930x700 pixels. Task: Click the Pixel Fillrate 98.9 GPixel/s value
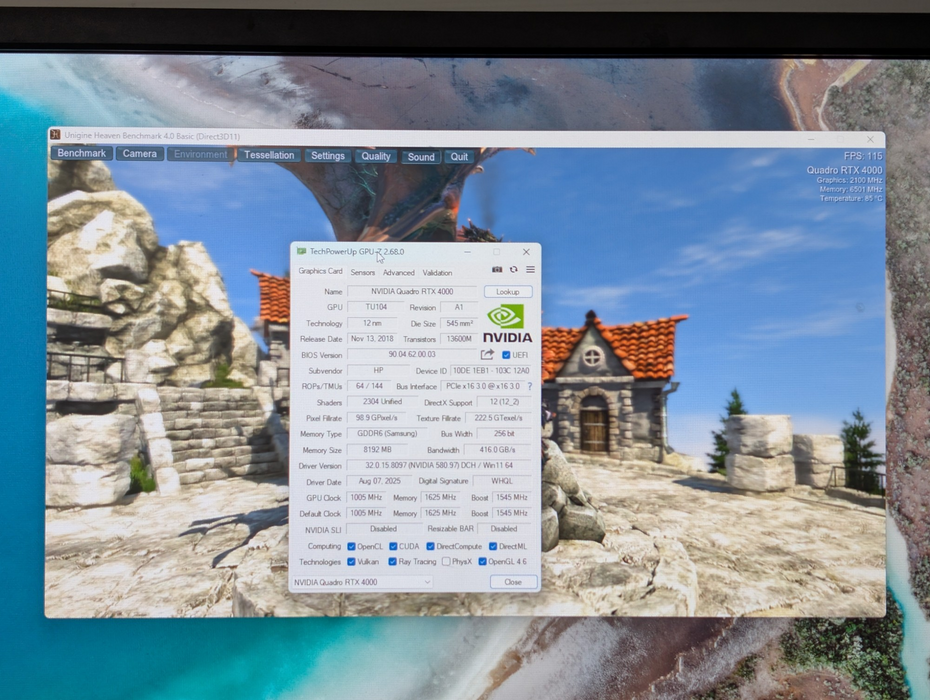point(377,418)
